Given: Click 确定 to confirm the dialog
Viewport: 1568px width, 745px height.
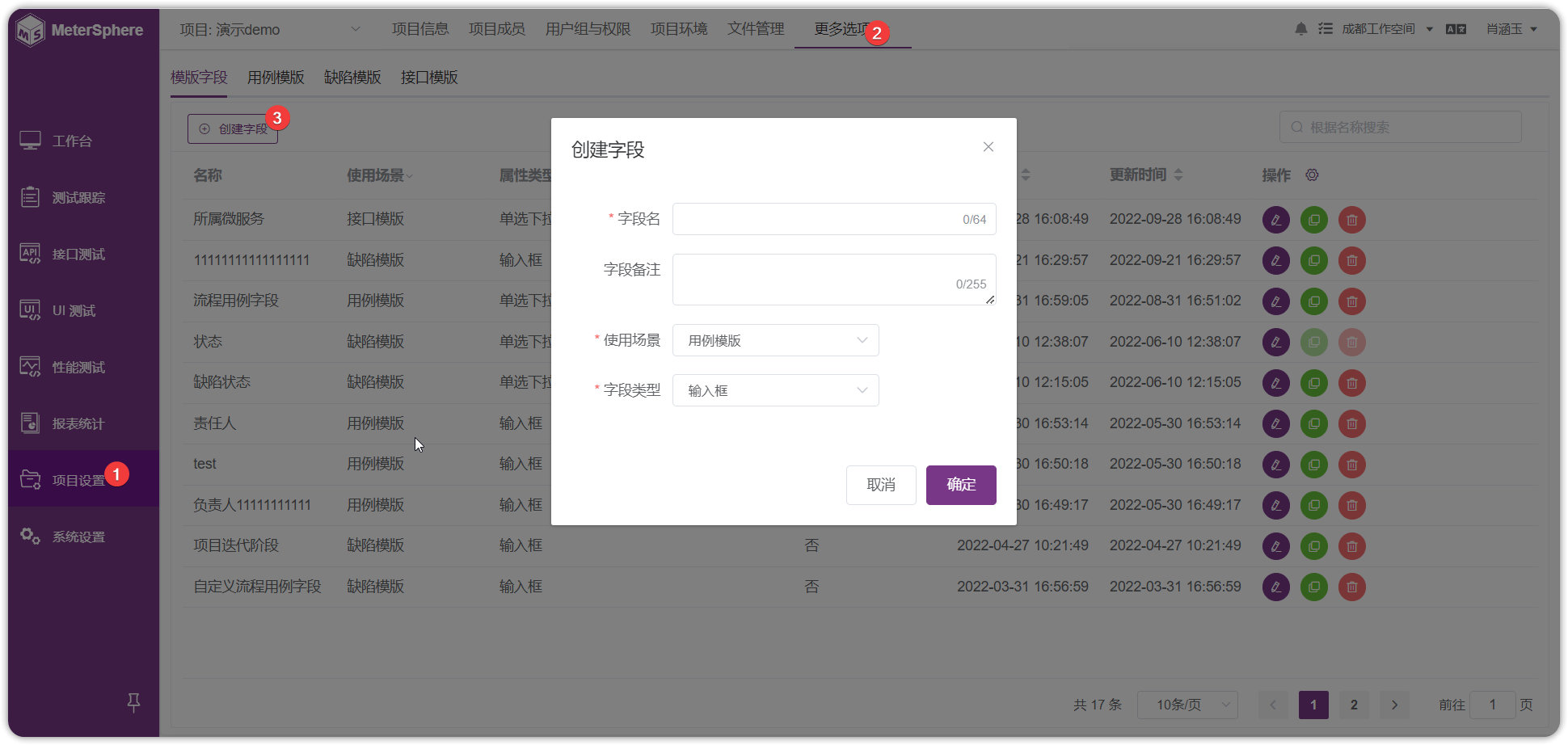Looking at the screenshot, I should click(961, 485).
